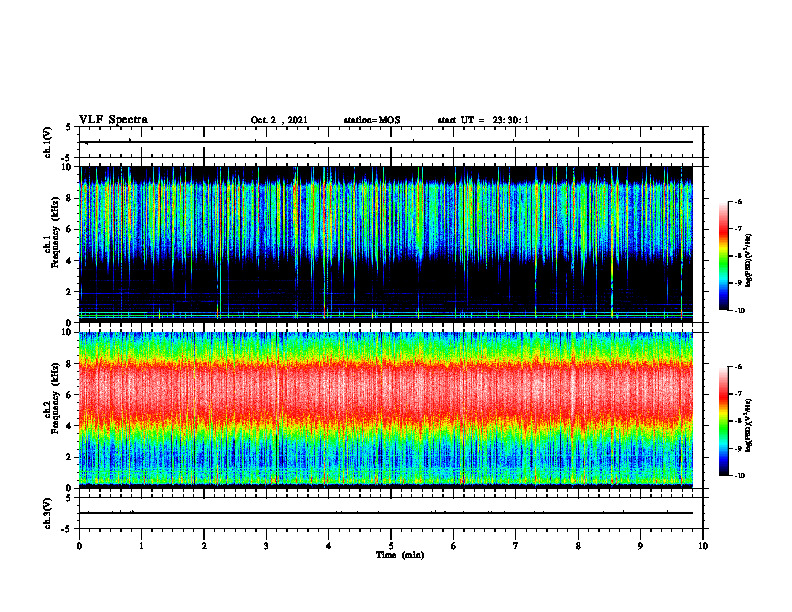Click the ch.1 voltage waveform trace
Viewport: 792px width, 612px height.
click(386, 142)
